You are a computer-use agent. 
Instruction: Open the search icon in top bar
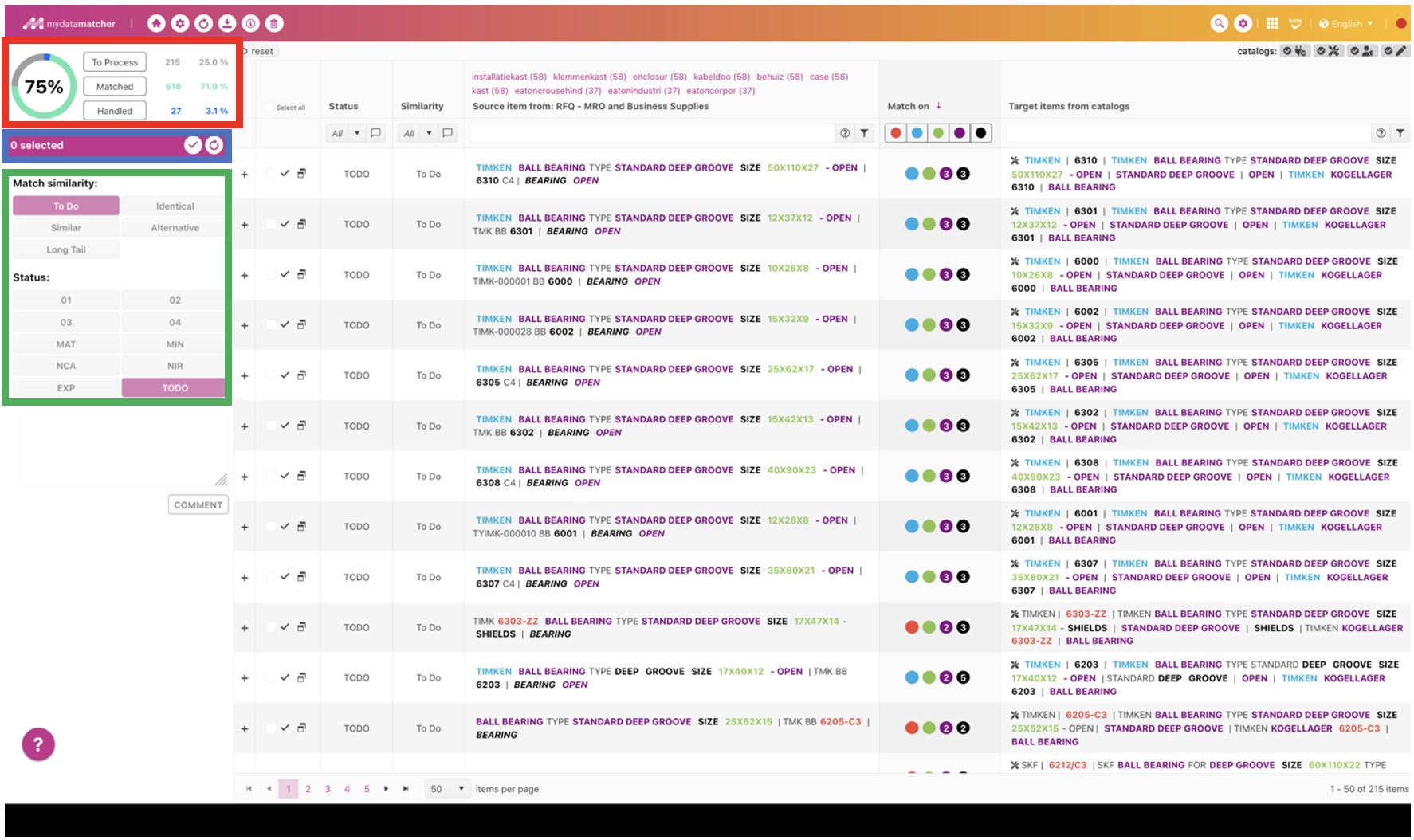click(1219, 24)
